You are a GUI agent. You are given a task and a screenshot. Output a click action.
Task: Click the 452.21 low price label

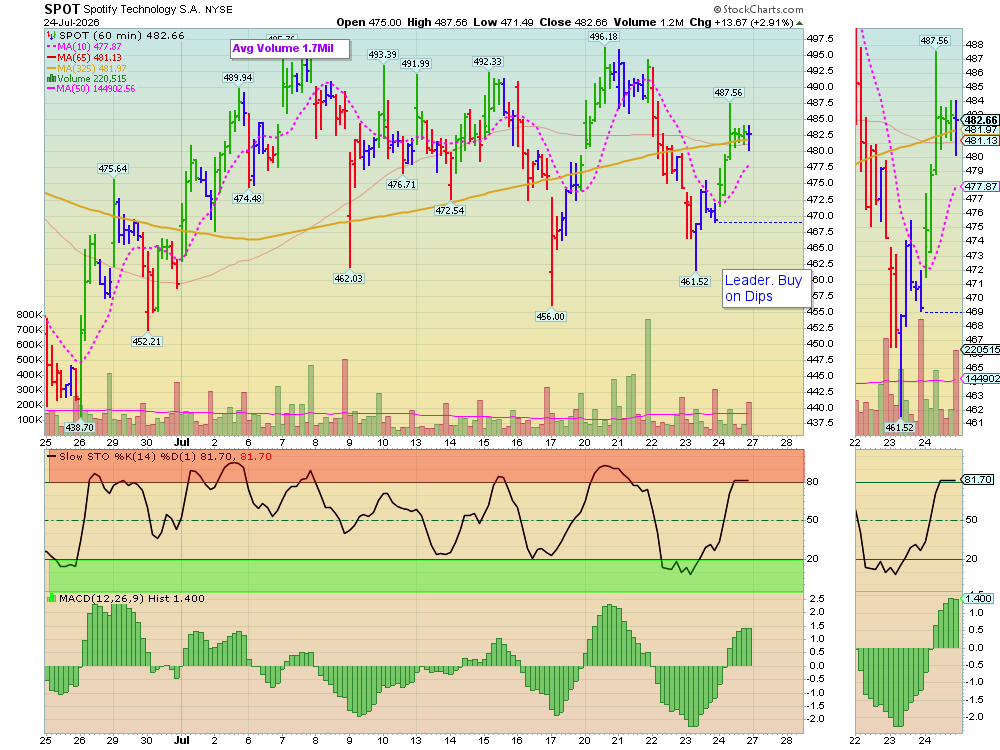click(147, 342)
